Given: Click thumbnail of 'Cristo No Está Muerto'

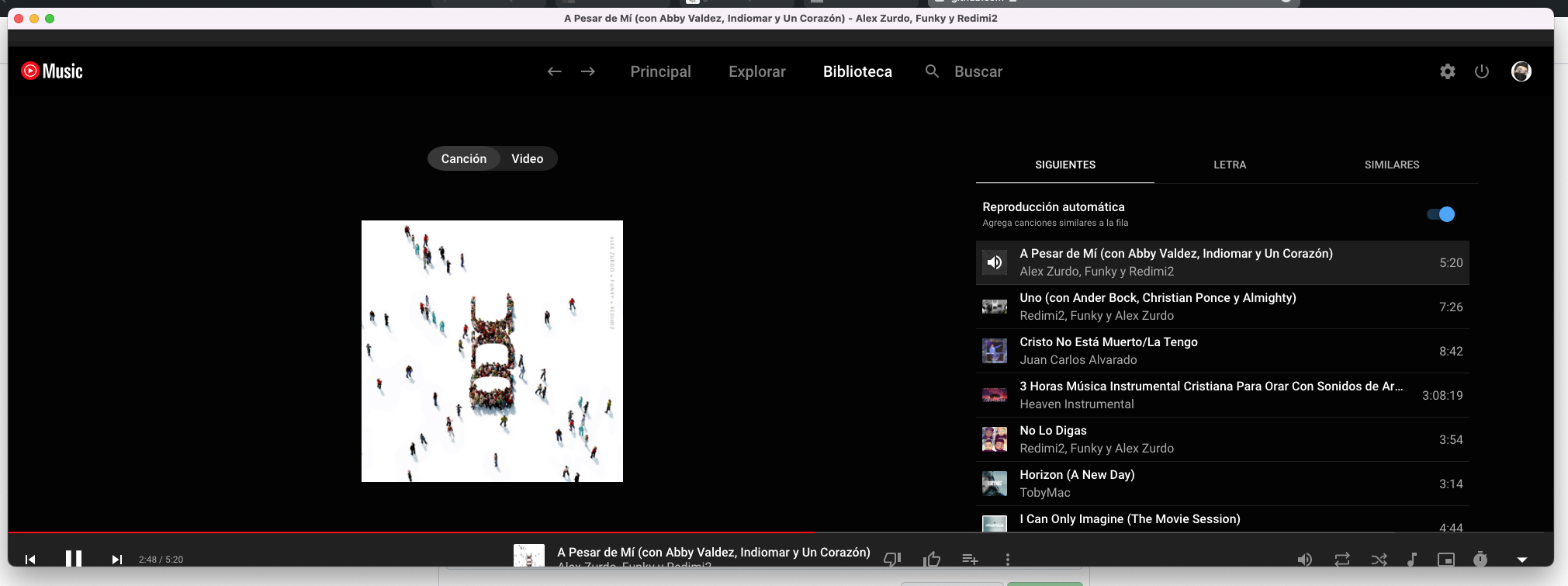Looking at the screenshot, I should tap(995, 351).
